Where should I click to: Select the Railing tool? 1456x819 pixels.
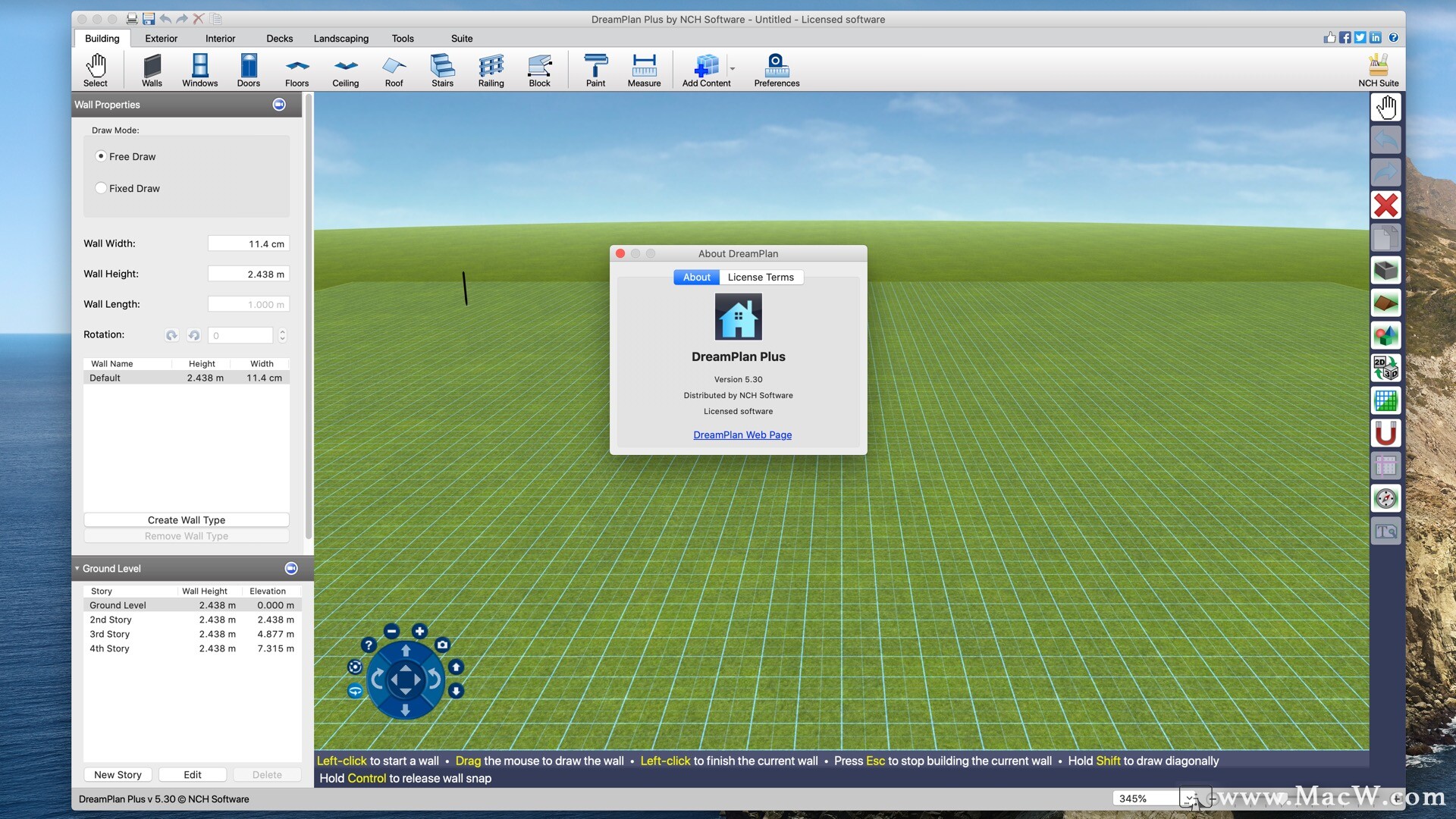coord(489,68)
